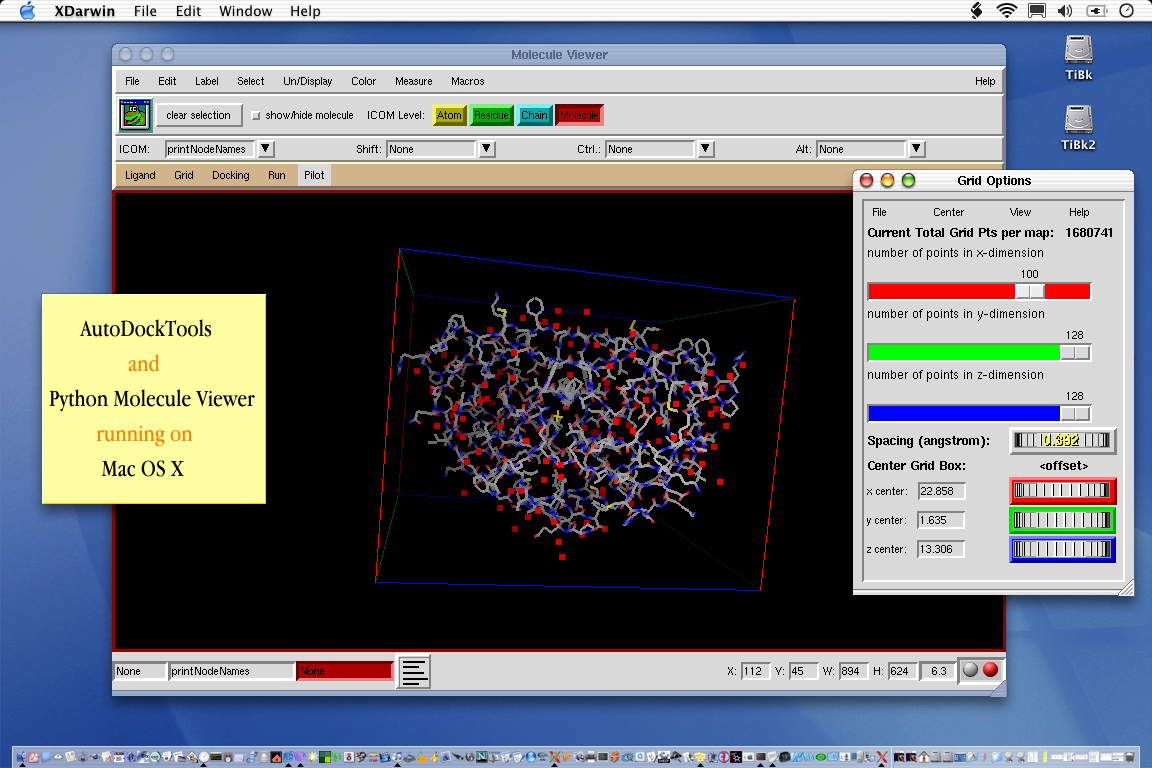Screen dimensions: 1152x768
Task: Click the red round indicator in status bar
Action: point(990,670)
